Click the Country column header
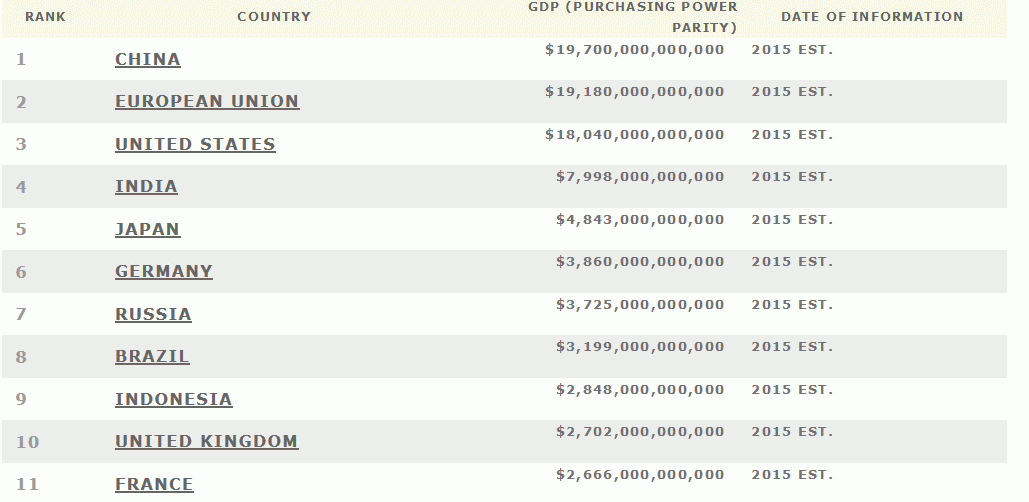Screen dimensions: 1029x502 (x=274, y=17)
